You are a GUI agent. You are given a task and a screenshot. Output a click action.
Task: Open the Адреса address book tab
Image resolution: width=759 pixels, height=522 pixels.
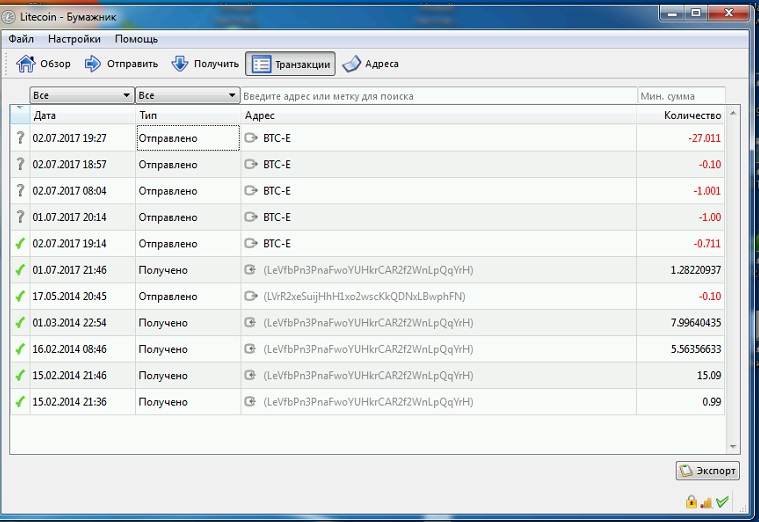[x=370, y=64]
